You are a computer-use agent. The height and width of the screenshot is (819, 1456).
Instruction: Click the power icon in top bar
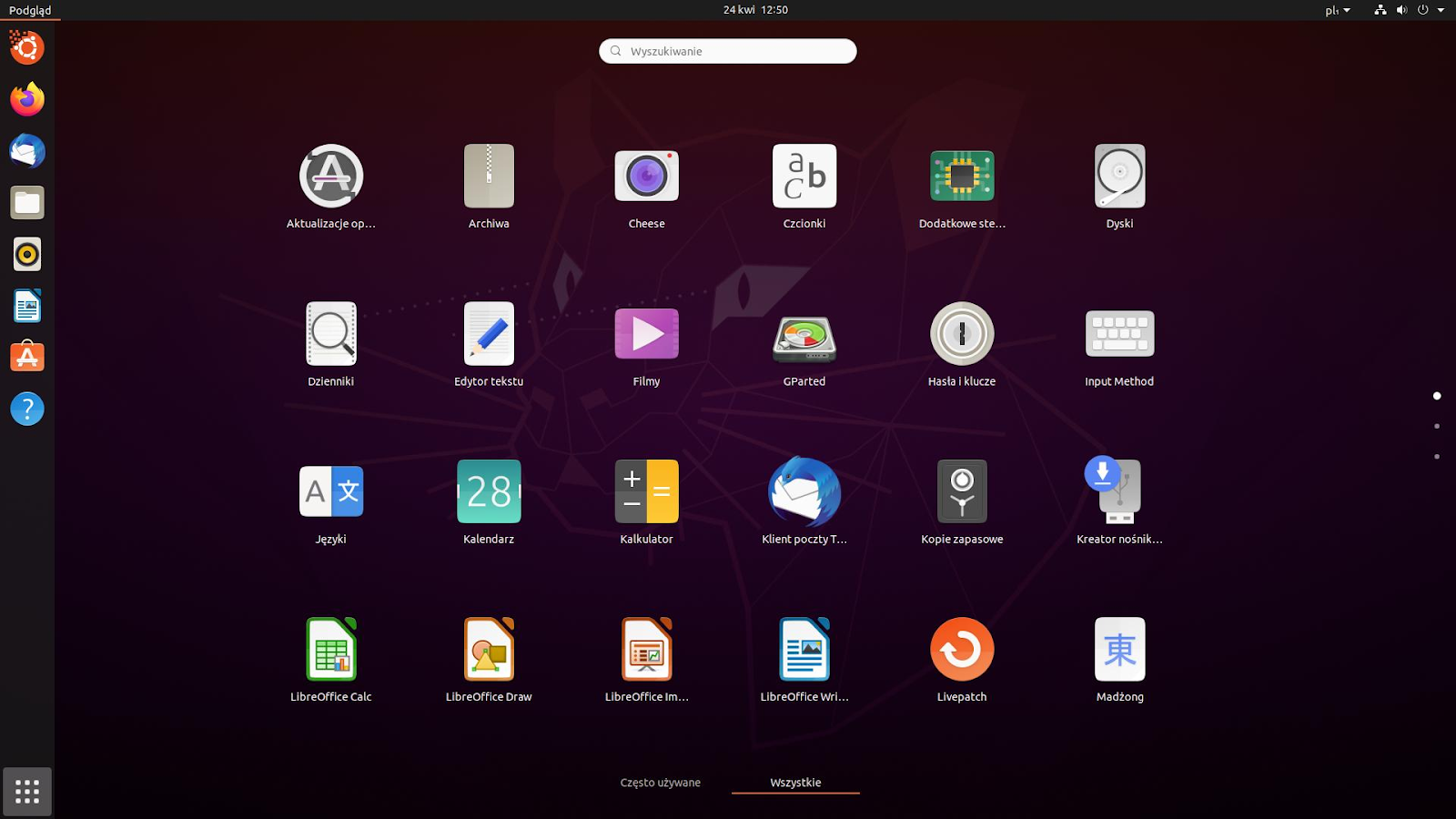pos(1422,10)
